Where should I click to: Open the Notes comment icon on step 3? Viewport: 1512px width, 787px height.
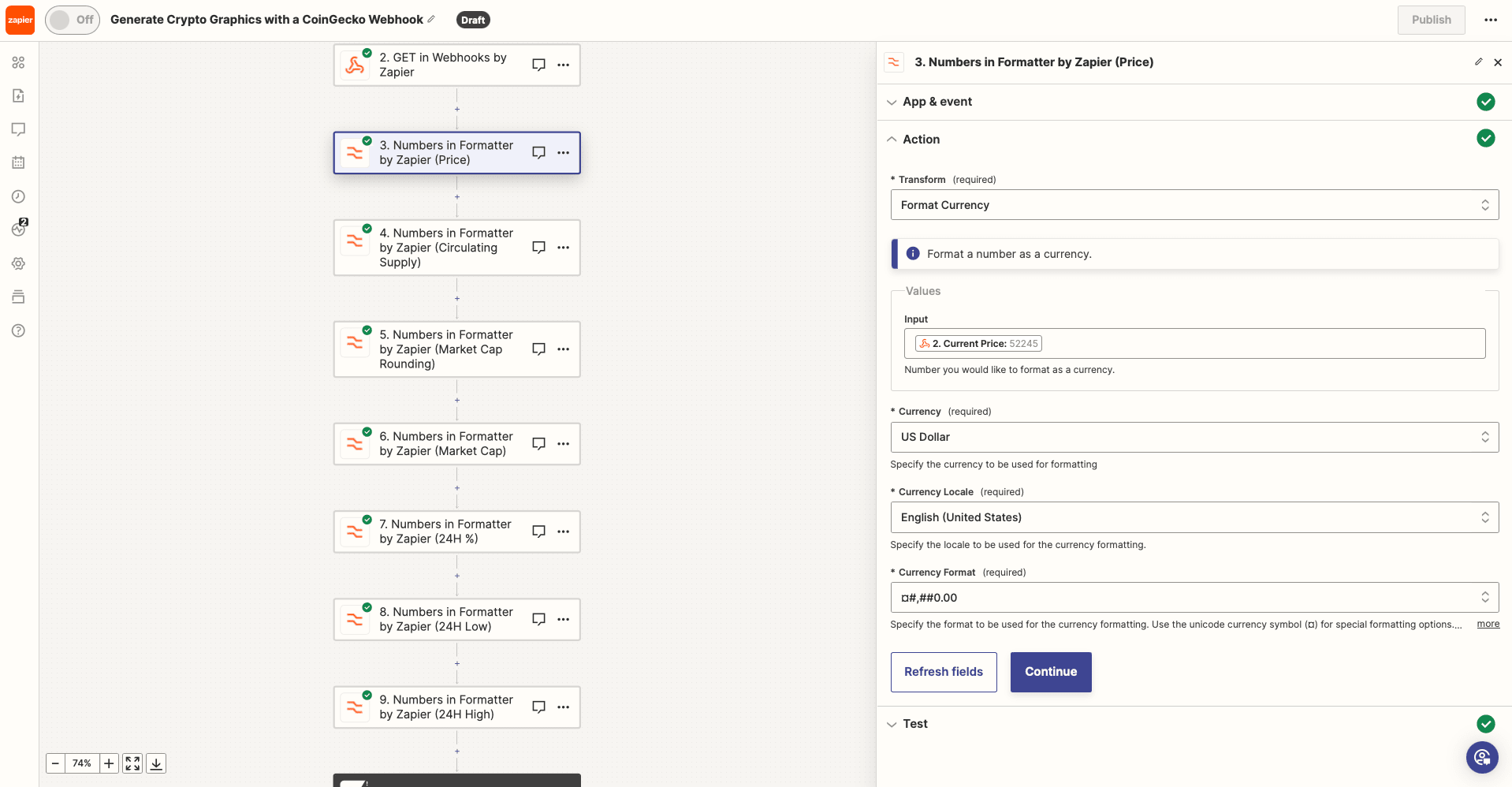pos(538,152)
